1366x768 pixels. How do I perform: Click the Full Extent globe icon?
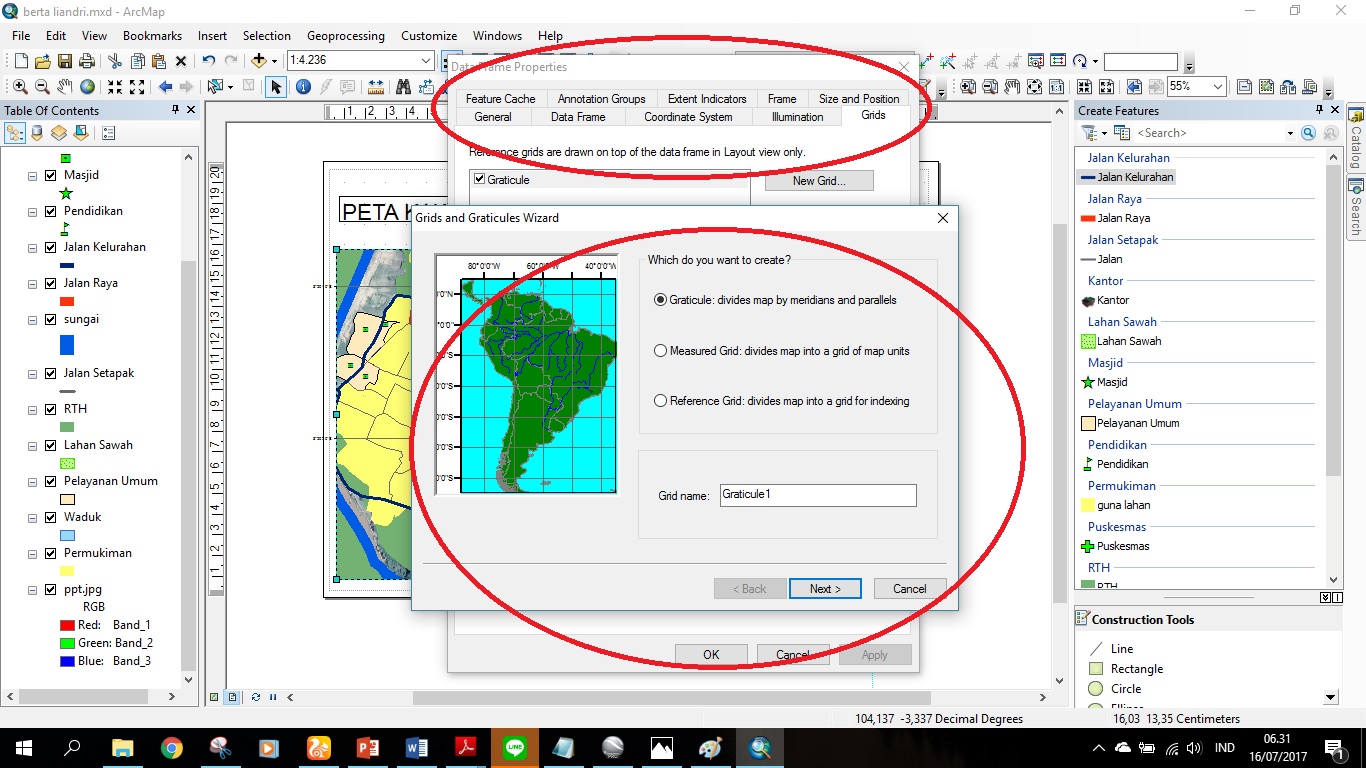[x=90, y=85]
